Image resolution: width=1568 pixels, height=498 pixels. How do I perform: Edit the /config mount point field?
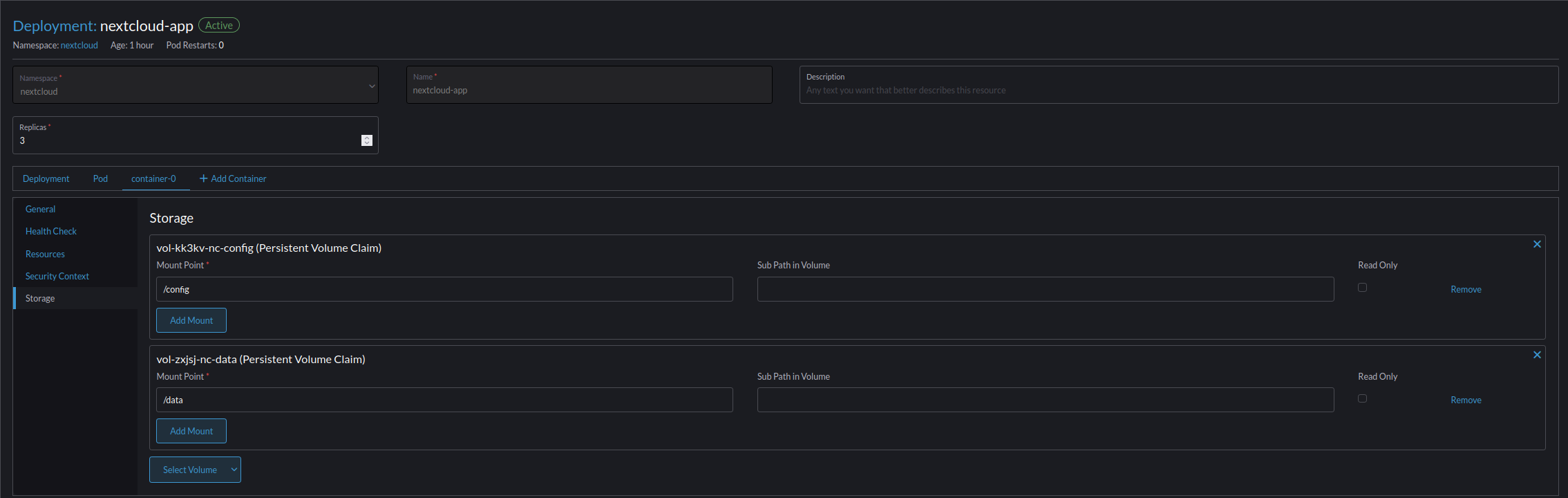[x=444, y=289]
